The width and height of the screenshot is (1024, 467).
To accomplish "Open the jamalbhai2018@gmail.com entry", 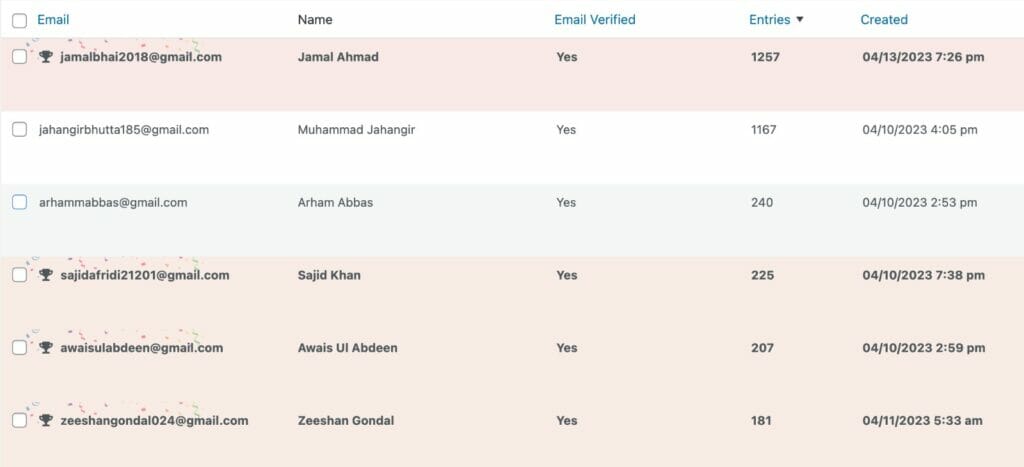I will click(x=141, y=57).
